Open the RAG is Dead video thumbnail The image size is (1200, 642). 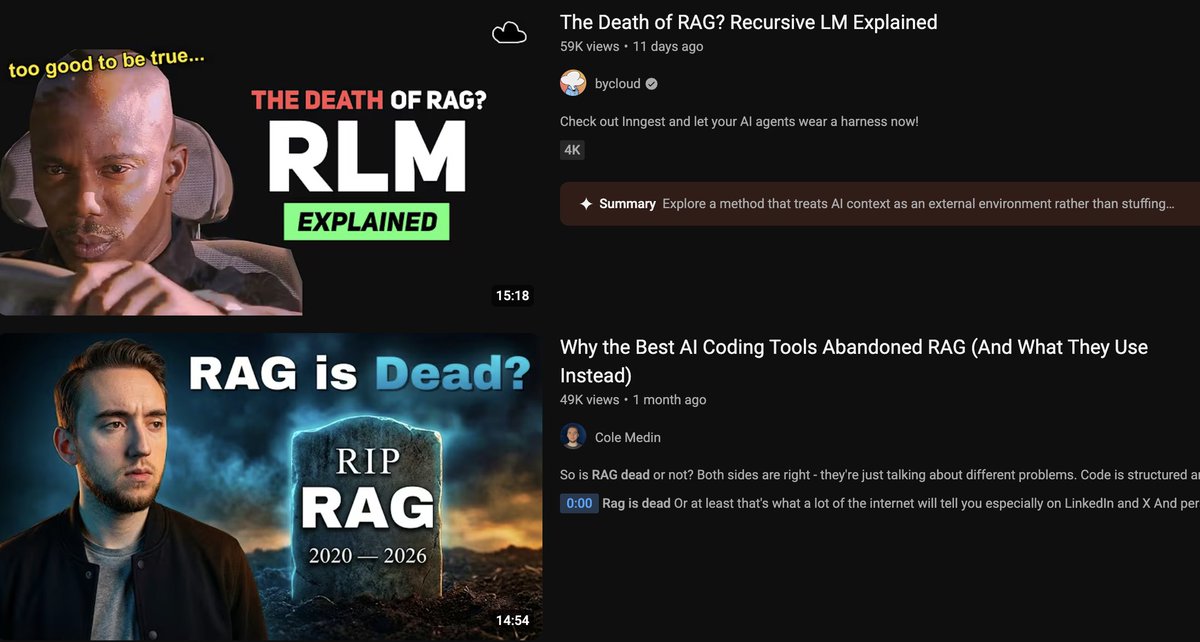pos(270,487)
